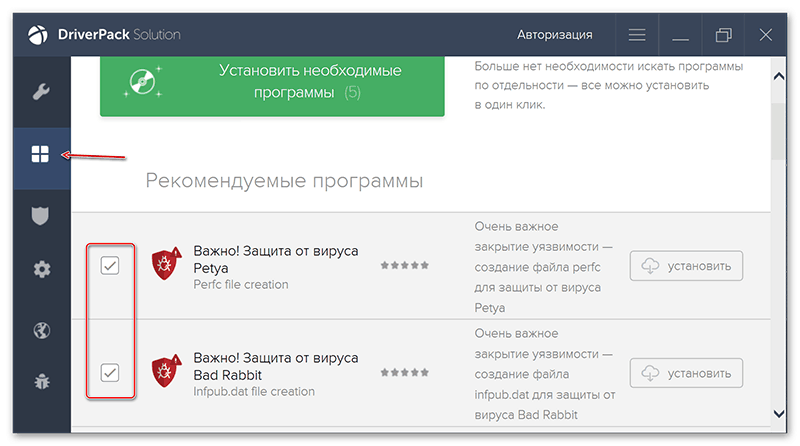The image size is (800, 446).
Task: Open the gear settings icon in sidebar
Action: (41, 269)
